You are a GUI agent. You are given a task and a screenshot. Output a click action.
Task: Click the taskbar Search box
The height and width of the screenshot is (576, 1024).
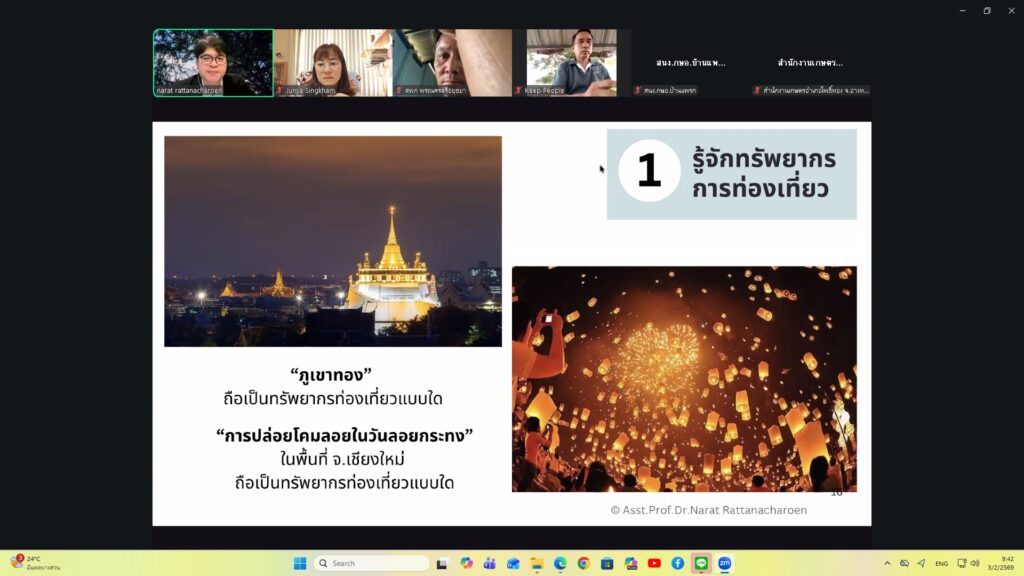pyautogui.click(x=370, y=563)
